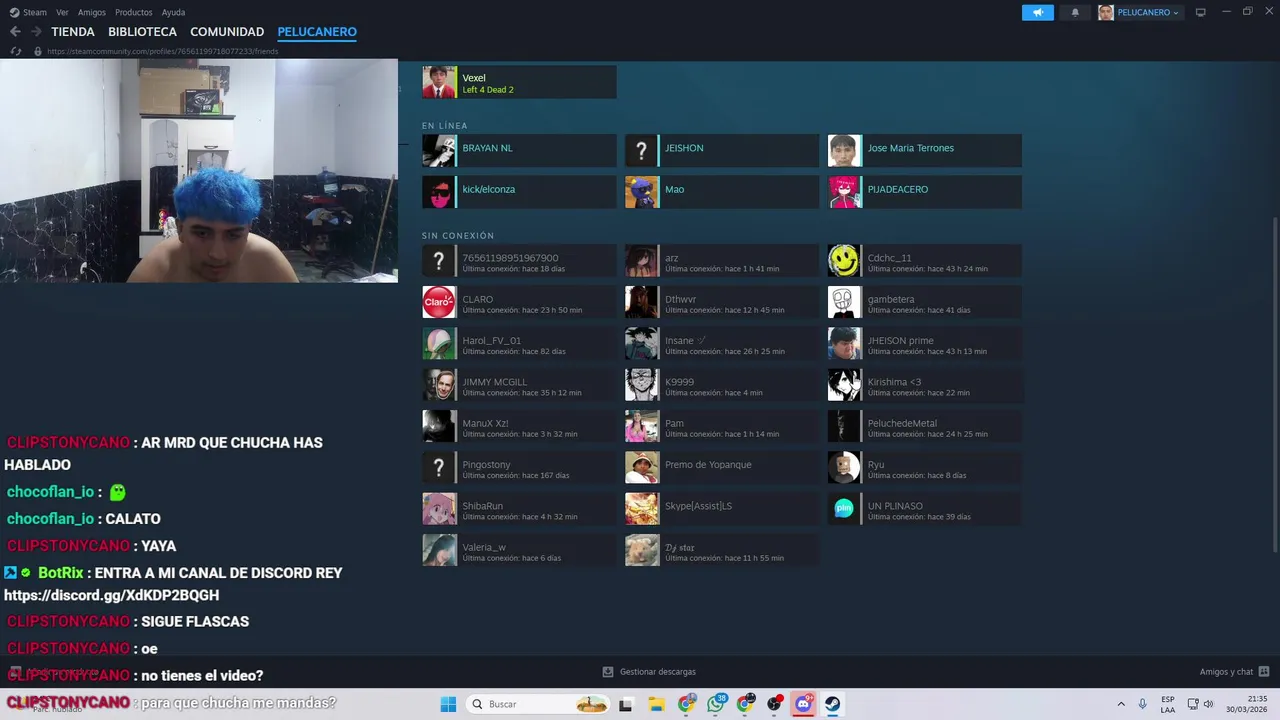
Task: Open Jose Maria Terrones' avatar
Action: pyautogui.click(x=845, y=151)
